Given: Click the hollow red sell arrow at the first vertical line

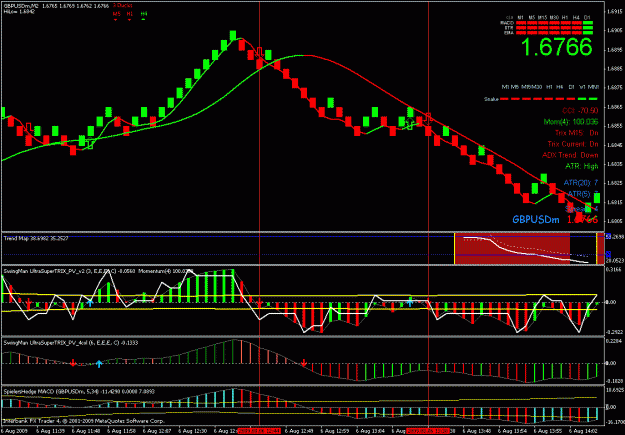Looking at the screenshot, I should tap(259, 52).
